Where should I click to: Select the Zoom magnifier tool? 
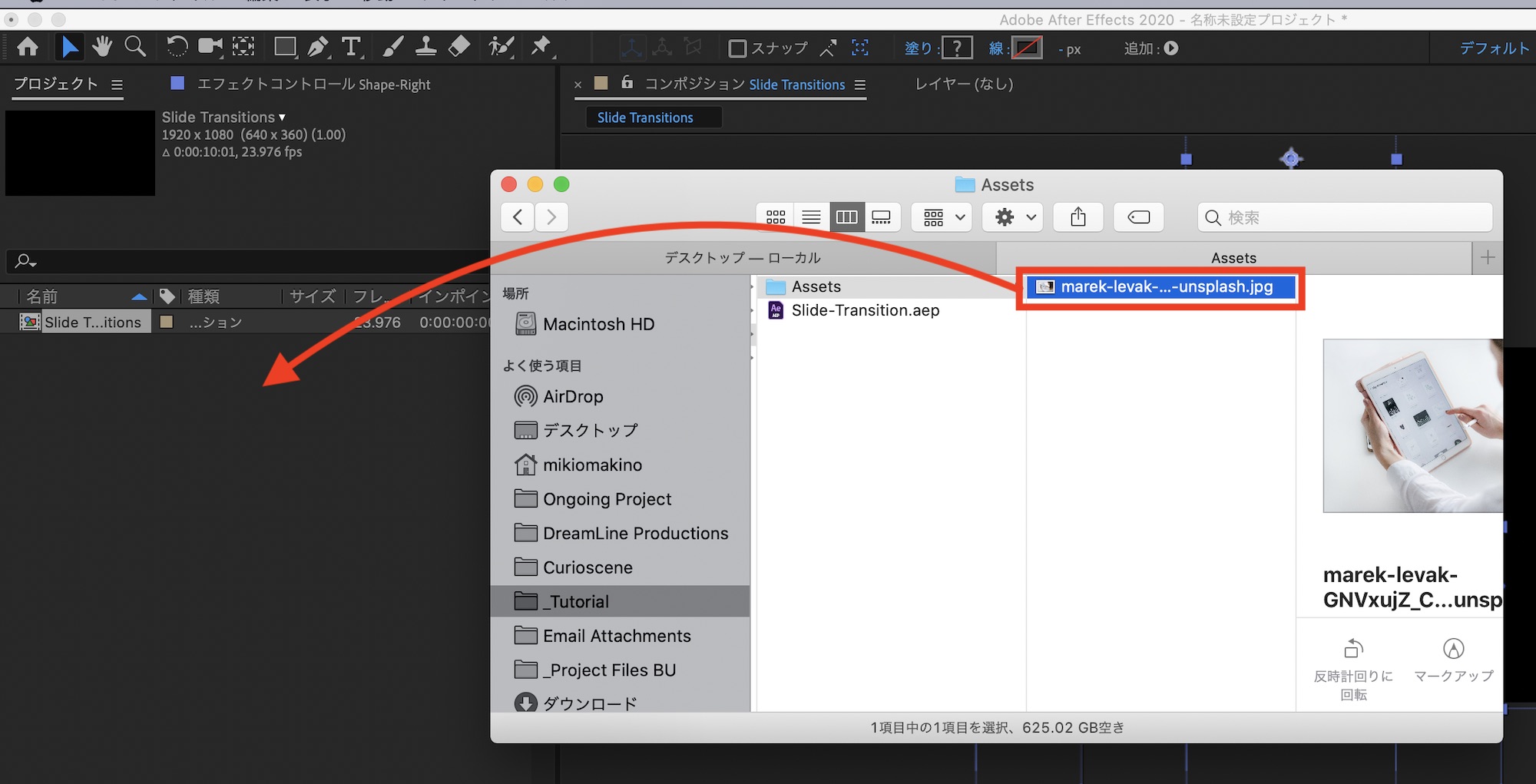pos(135,48)
